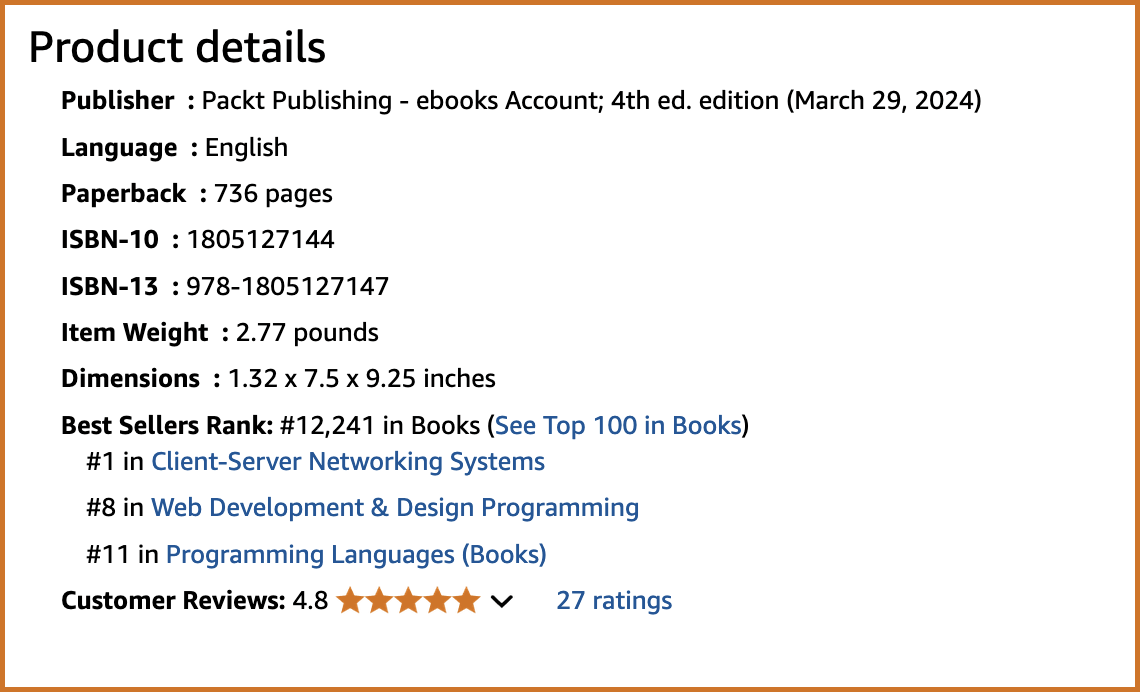
Task: Click the Packt Publishing publisher text
Action: [x=297, y=101]
